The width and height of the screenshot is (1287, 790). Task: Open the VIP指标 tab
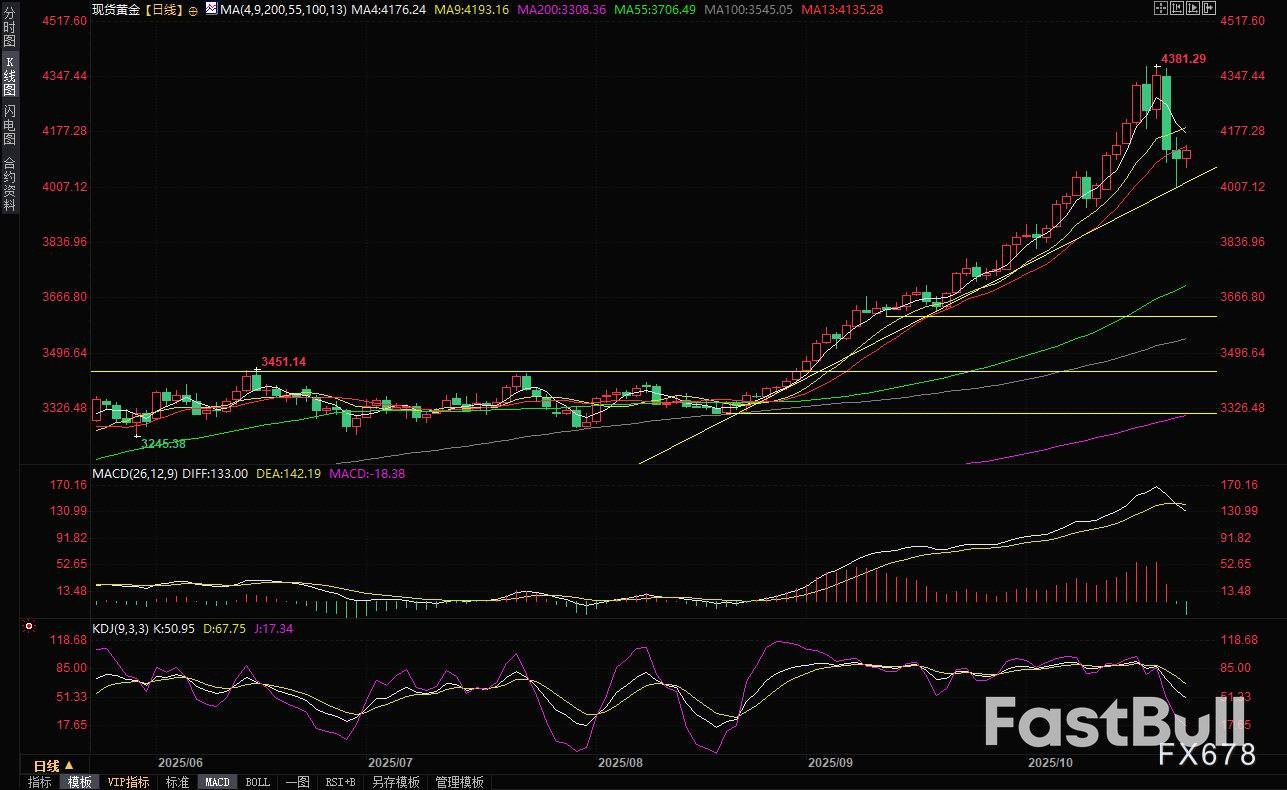tap(128, 782)
